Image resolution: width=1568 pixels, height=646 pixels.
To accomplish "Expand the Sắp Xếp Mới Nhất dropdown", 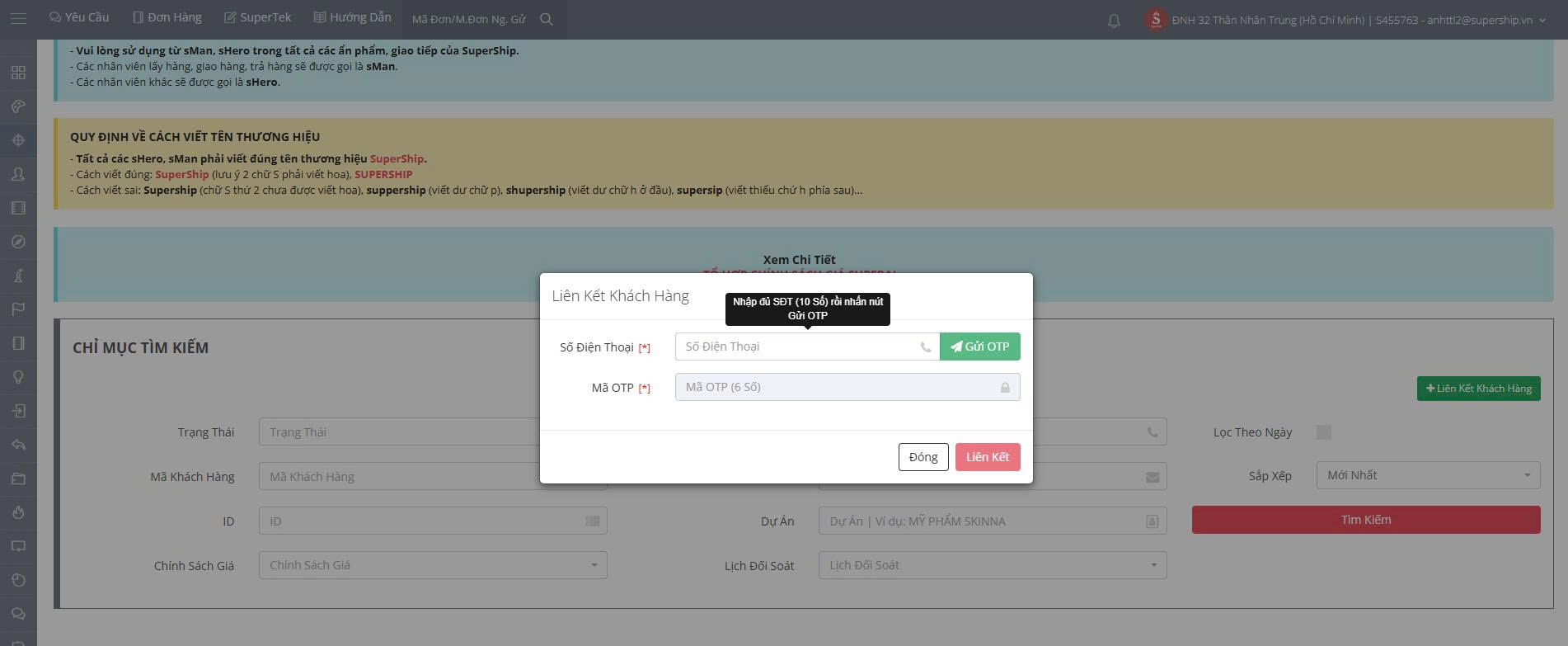I will click(x=1429, y=475).
